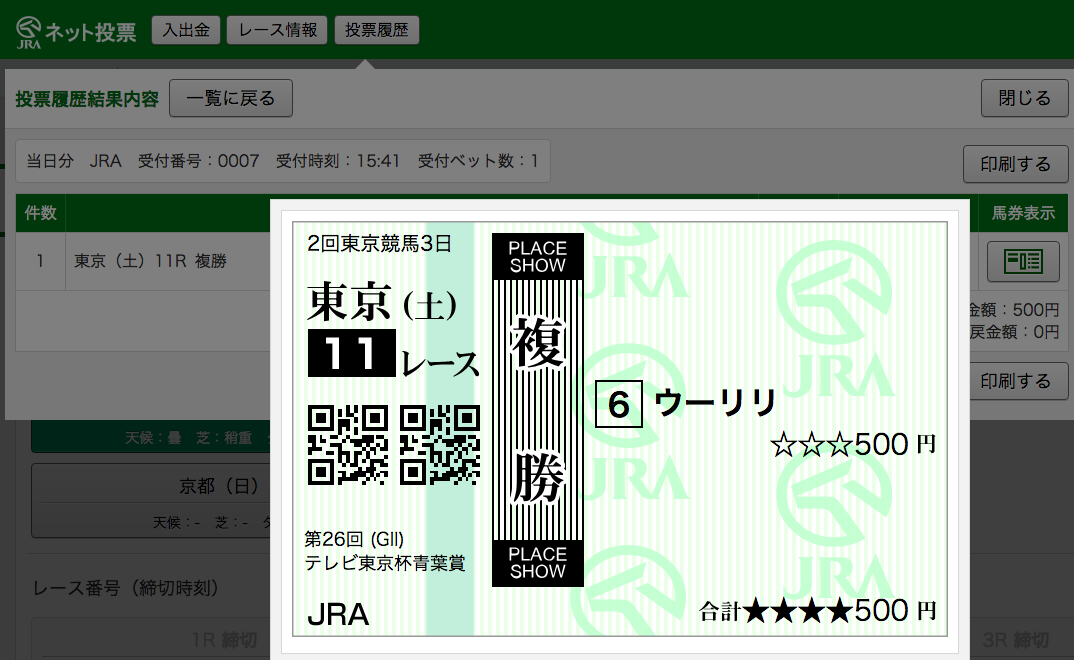Open the レース情報 menu

tap(277, 30)
